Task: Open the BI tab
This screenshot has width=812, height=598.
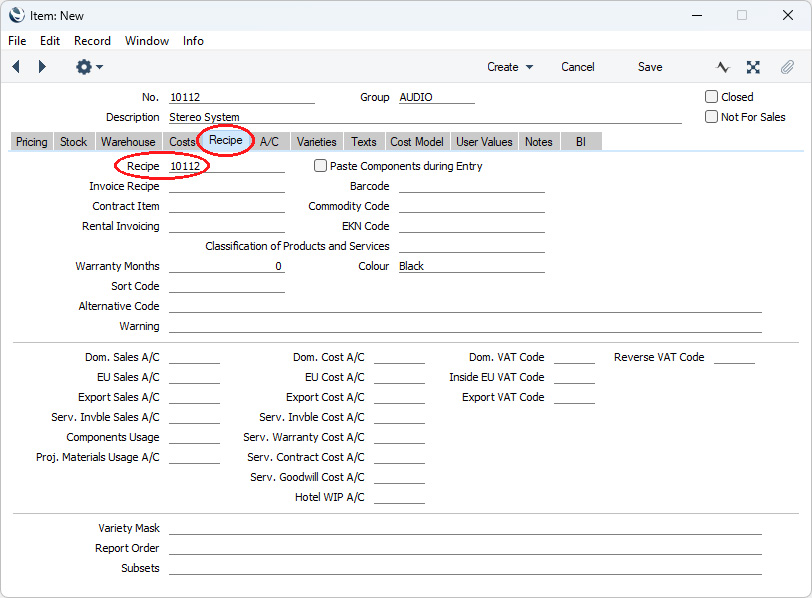Action: (x=581, y=142)
